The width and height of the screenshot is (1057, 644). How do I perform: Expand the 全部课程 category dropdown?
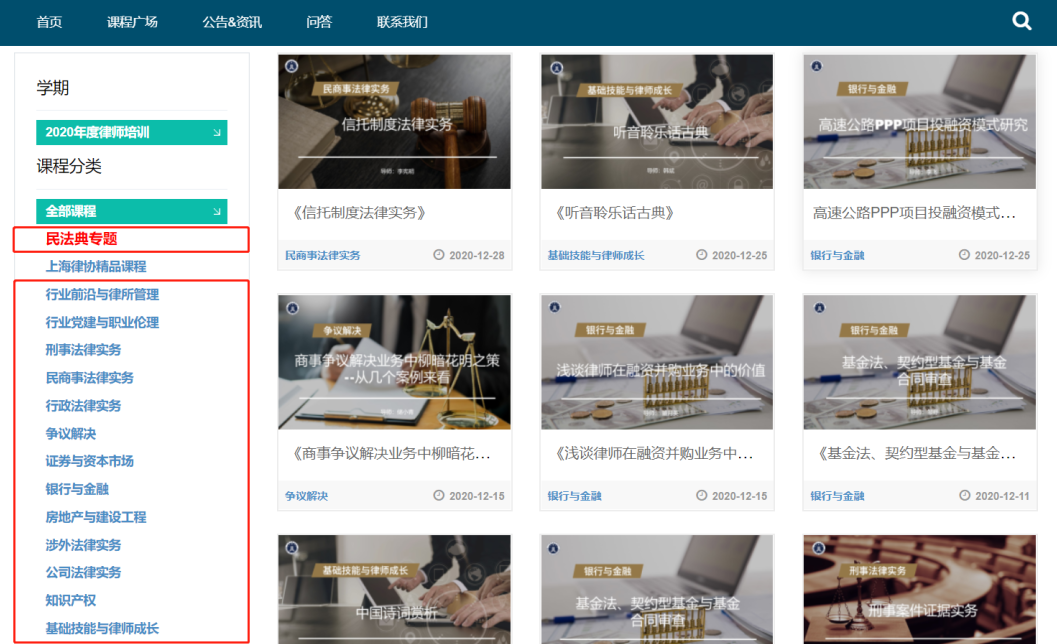pos(131,211)
